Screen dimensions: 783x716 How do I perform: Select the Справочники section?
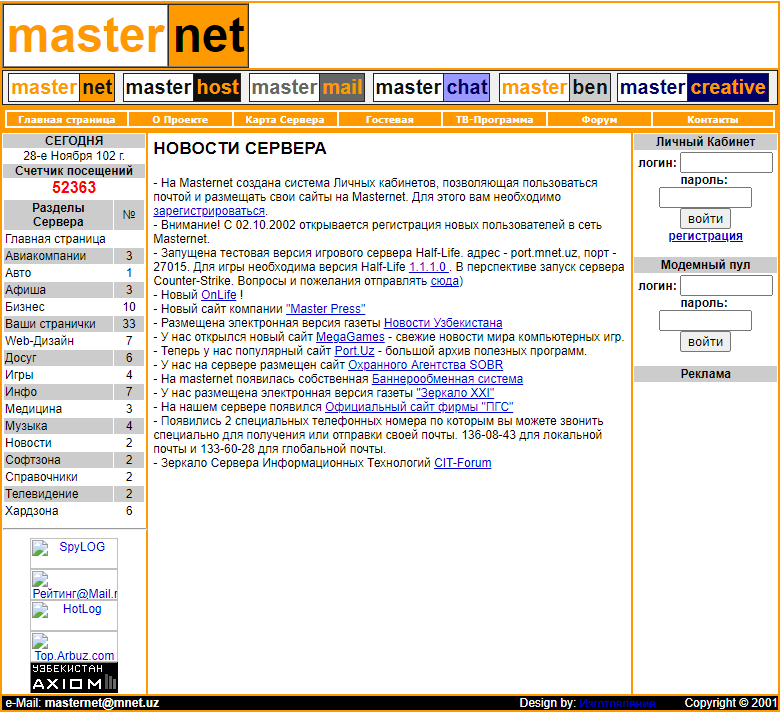41,477
